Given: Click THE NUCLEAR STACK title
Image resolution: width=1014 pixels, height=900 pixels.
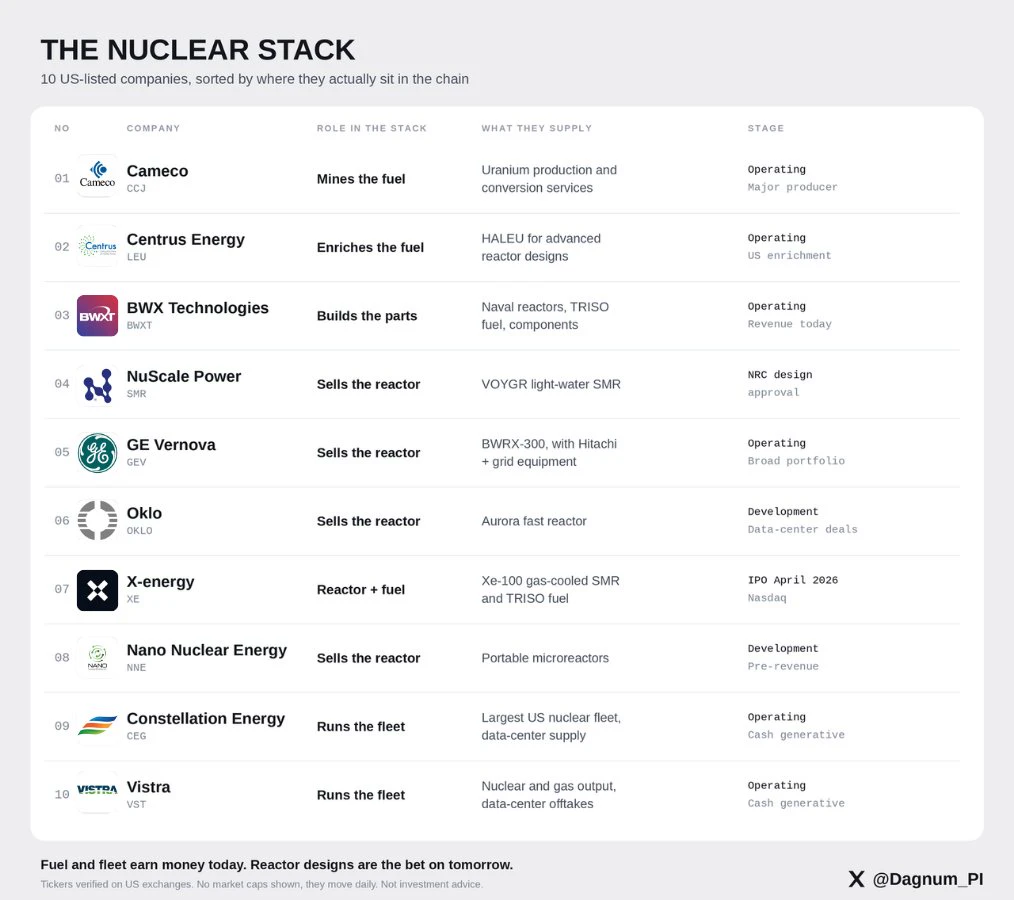Looking at the screenshot, I should [198, 50].
